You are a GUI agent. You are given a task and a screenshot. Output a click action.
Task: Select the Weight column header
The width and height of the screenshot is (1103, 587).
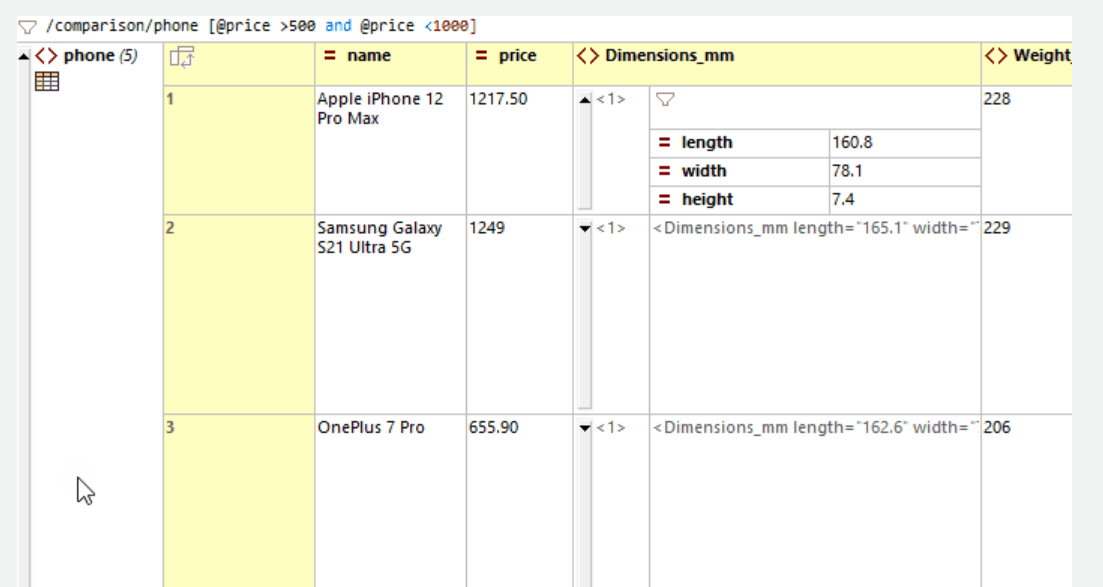pyautogui.click(x=1027, y=64)
